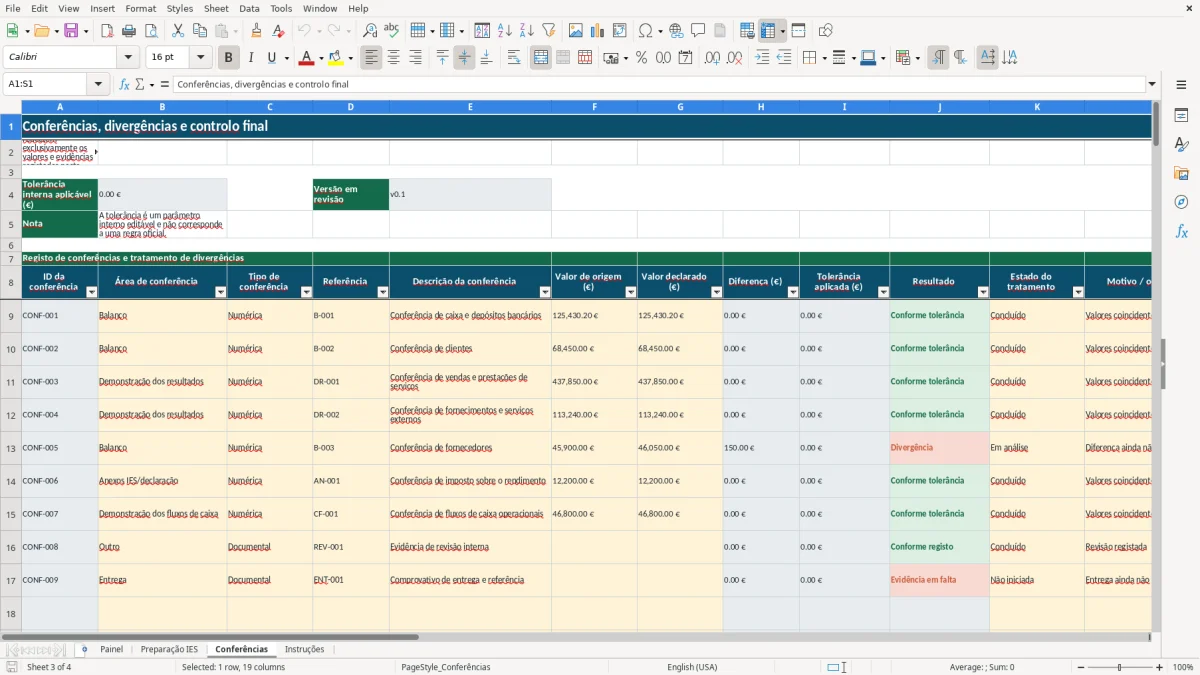Toggle Center Horizontally alignment
The width and height of the screenshot is (1200, 675).
393,58
